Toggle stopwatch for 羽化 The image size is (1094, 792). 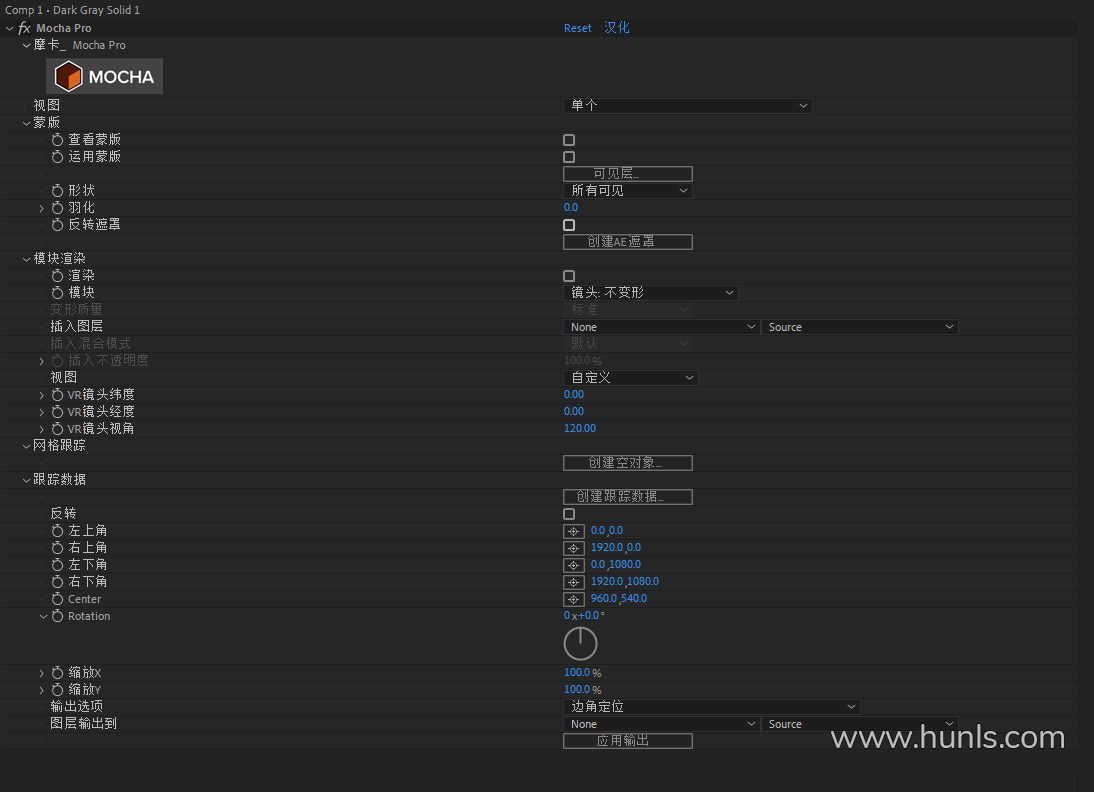pos(57,208)
